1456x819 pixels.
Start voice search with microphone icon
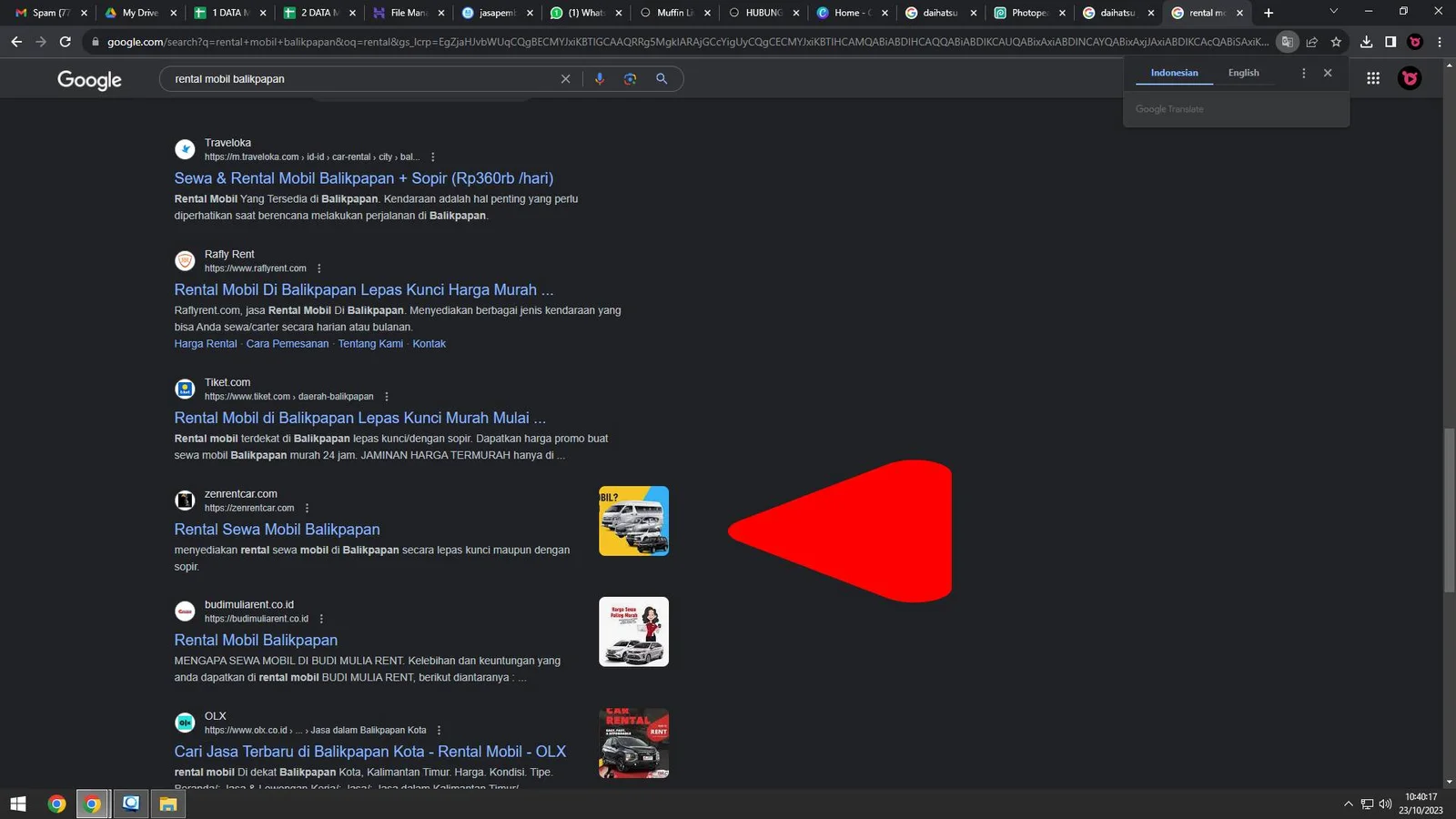tap(599, 79)
